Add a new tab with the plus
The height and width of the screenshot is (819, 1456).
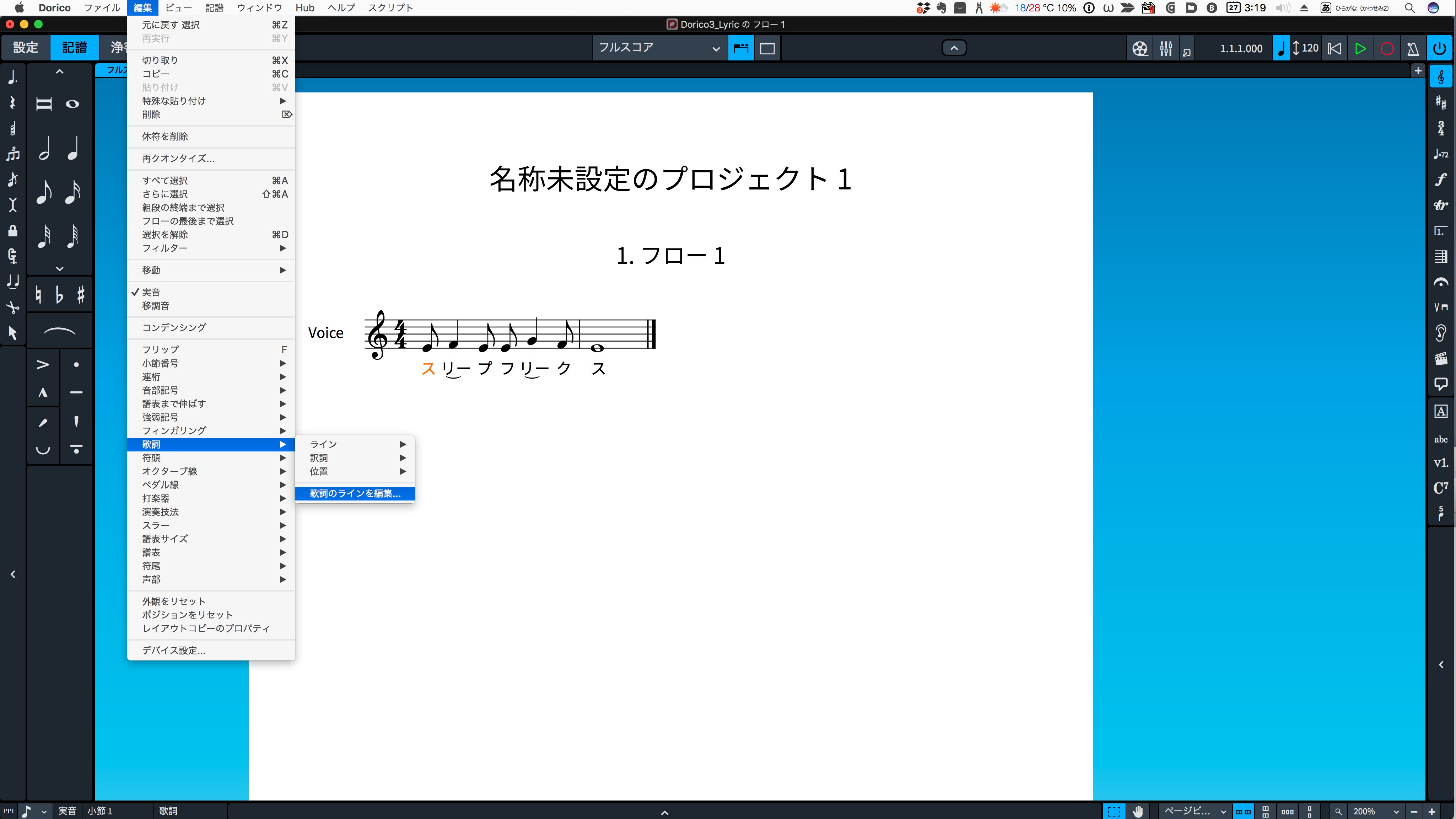[1418, 71]
